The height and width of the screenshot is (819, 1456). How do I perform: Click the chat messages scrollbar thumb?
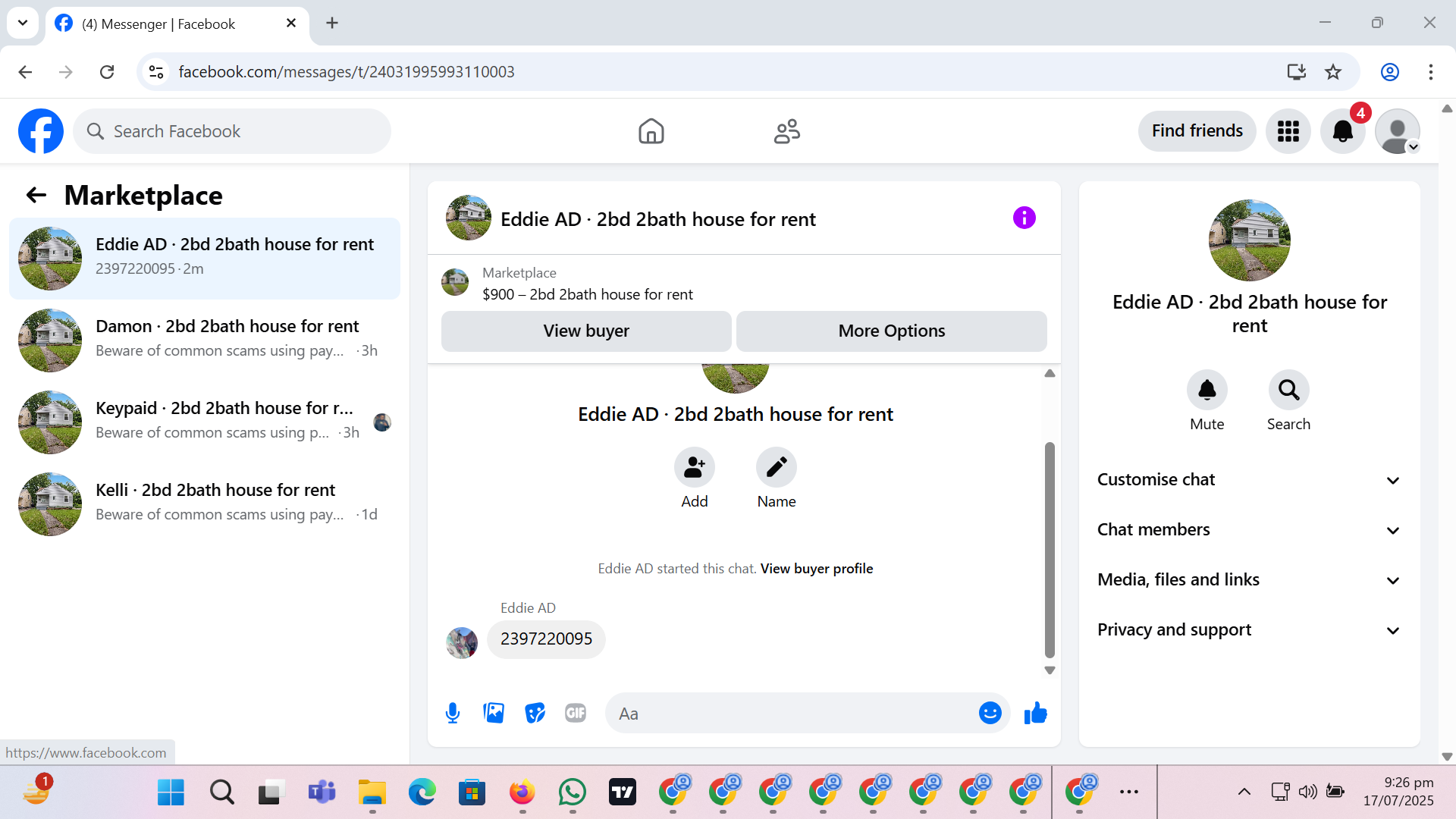click(1050, 550)
